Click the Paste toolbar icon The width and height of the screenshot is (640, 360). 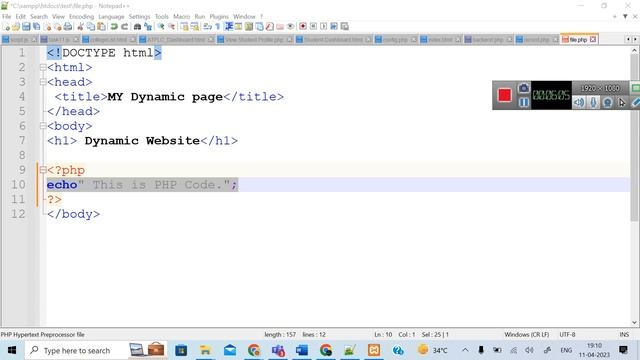pos(101,27)
